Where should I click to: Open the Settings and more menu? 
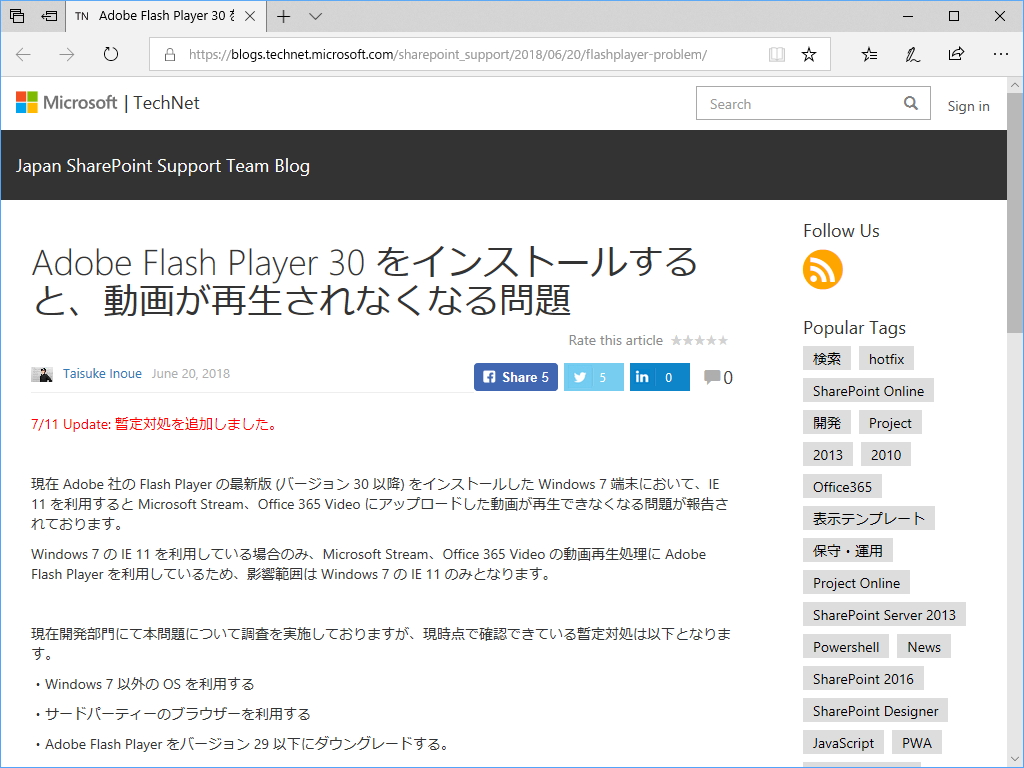[1001, 54]
